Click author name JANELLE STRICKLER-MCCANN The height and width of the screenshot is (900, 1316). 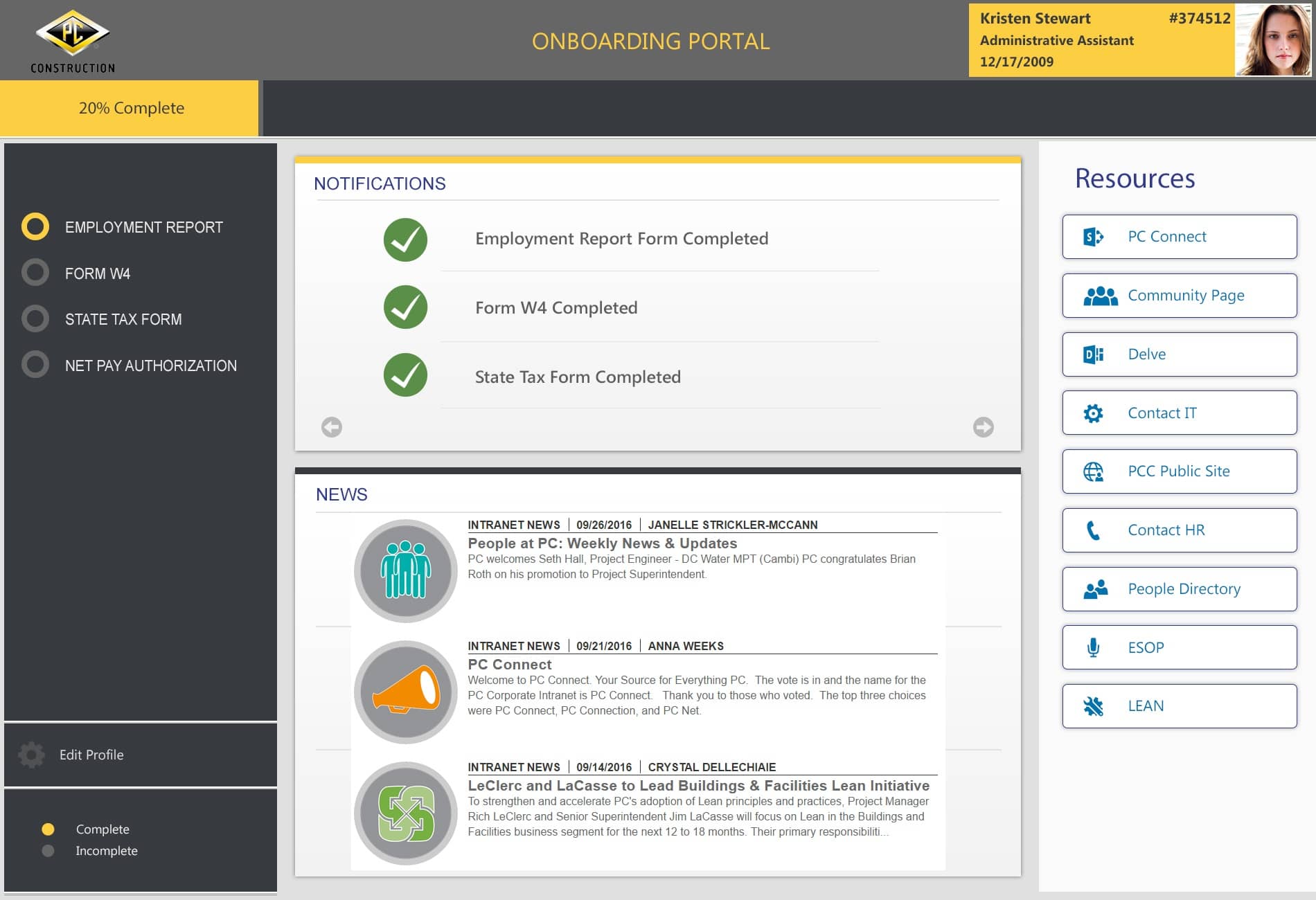tap(733, 525)
